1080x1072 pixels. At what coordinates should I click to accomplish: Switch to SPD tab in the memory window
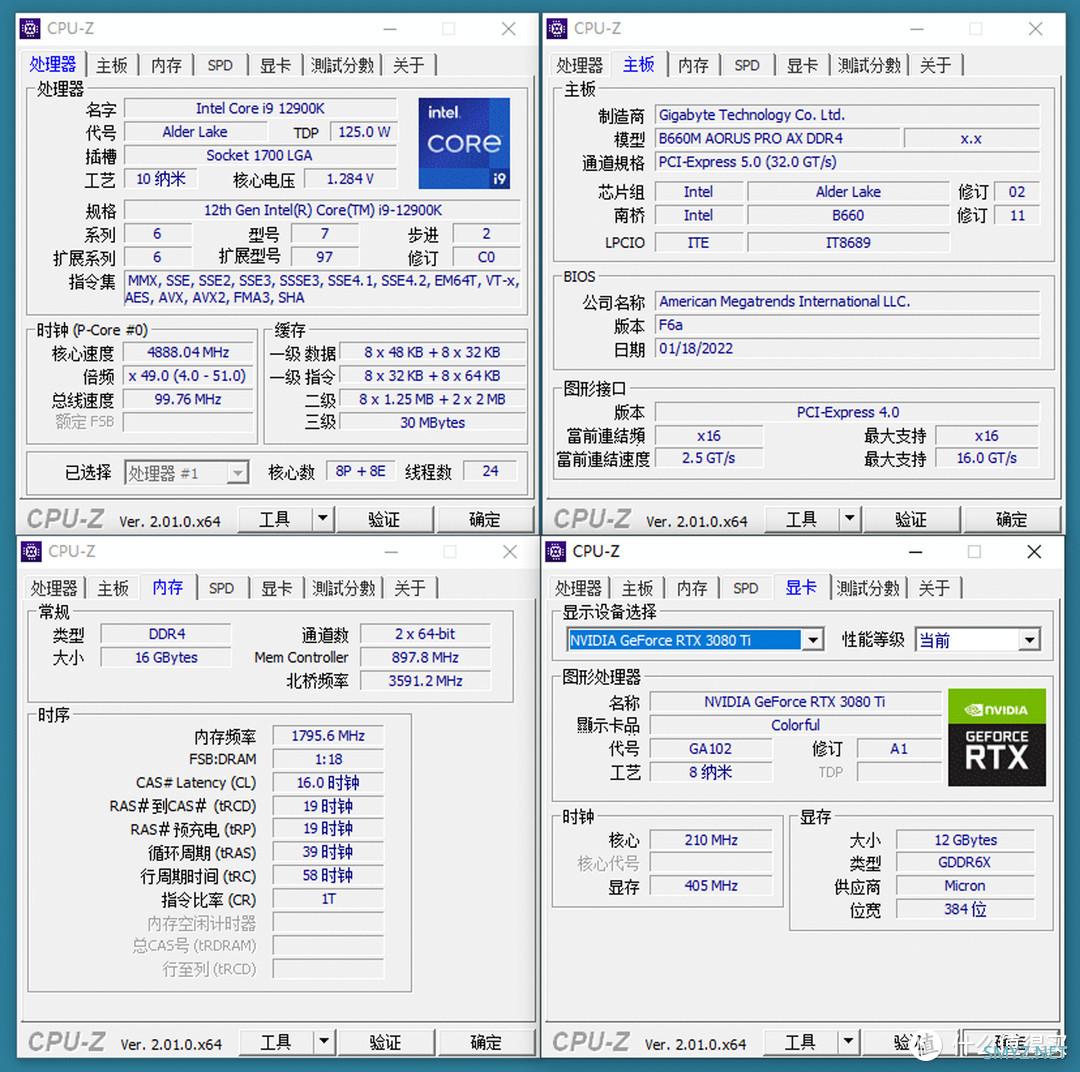tap(221, 588)
